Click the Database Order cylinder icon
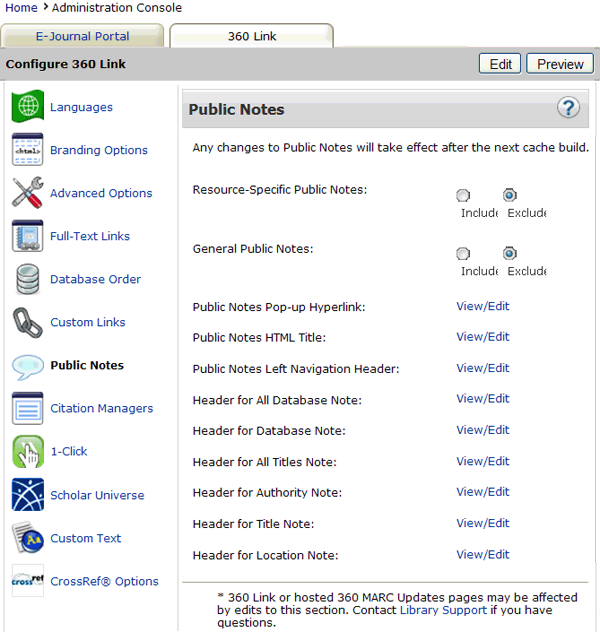600x632 pixels. pos(27,279)
